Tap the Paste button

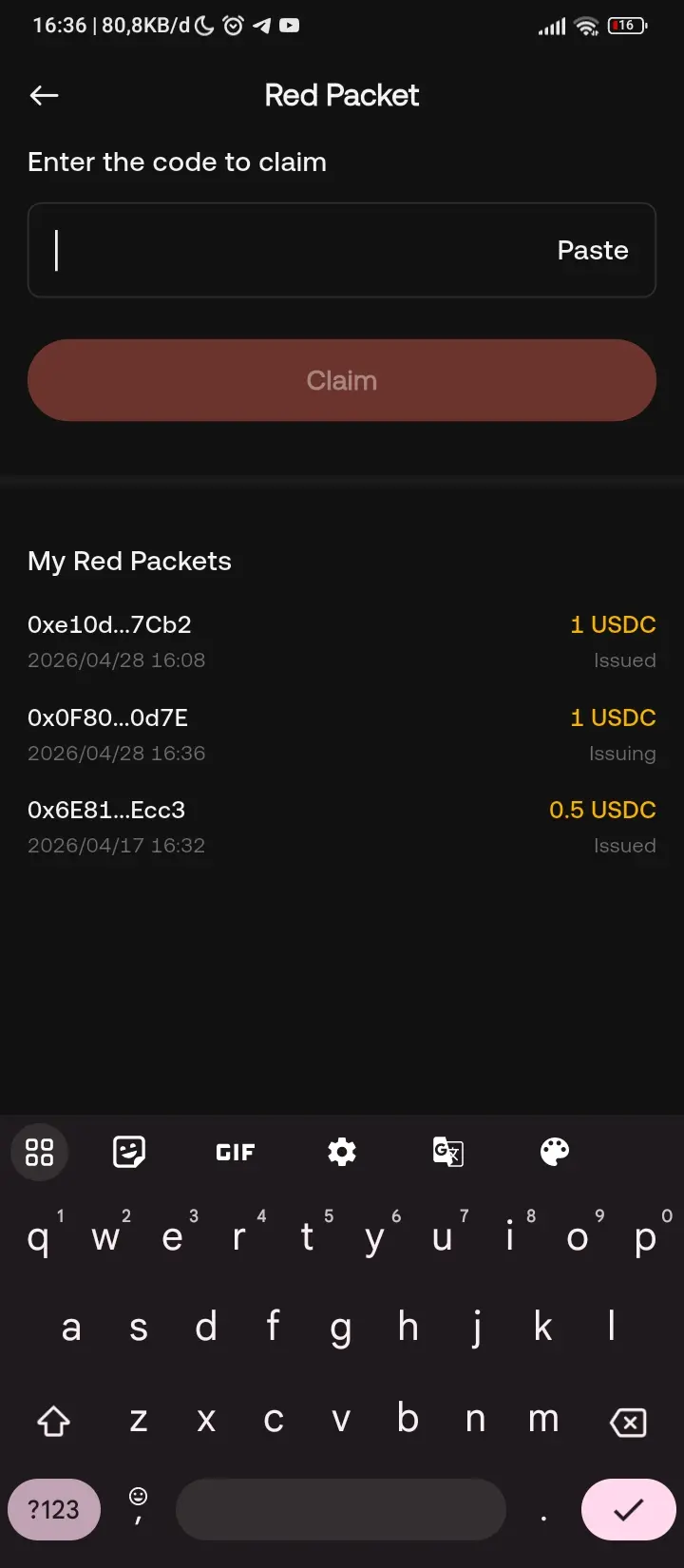pyautogui.click(x=593, y=250)
